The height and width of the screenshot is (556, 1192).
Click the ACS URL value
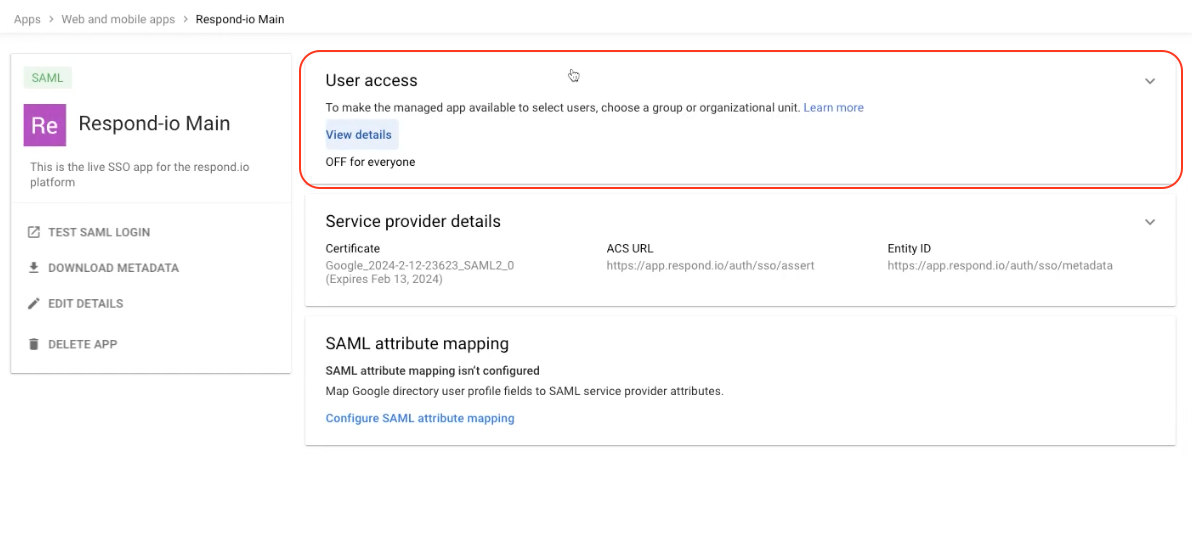tap(710, 266)
